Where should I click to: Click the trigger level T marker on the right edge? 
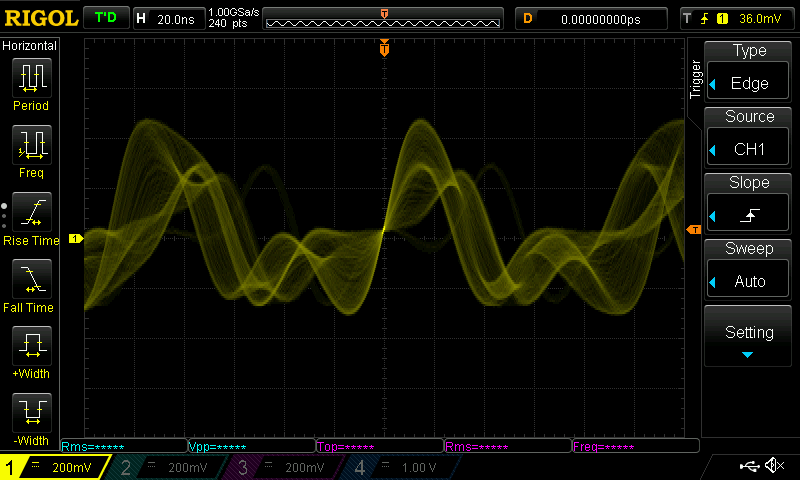(694, 230)
